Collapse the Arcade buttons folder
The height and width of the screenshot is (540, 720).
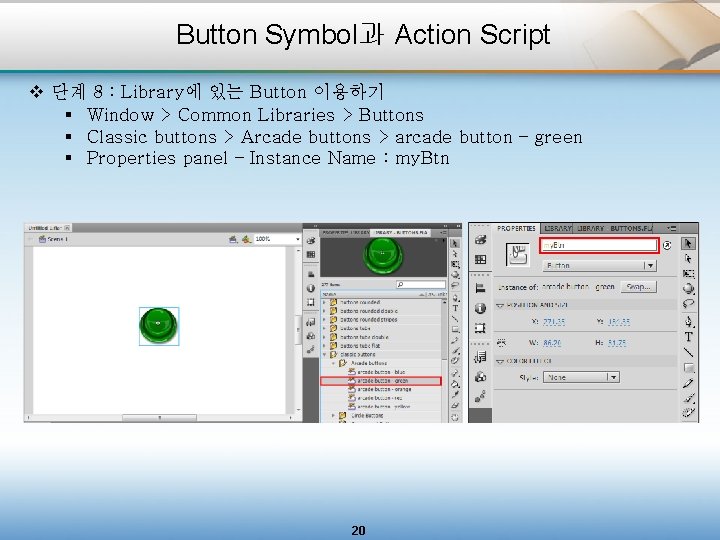pyautogui.click(x=334, y=363)
